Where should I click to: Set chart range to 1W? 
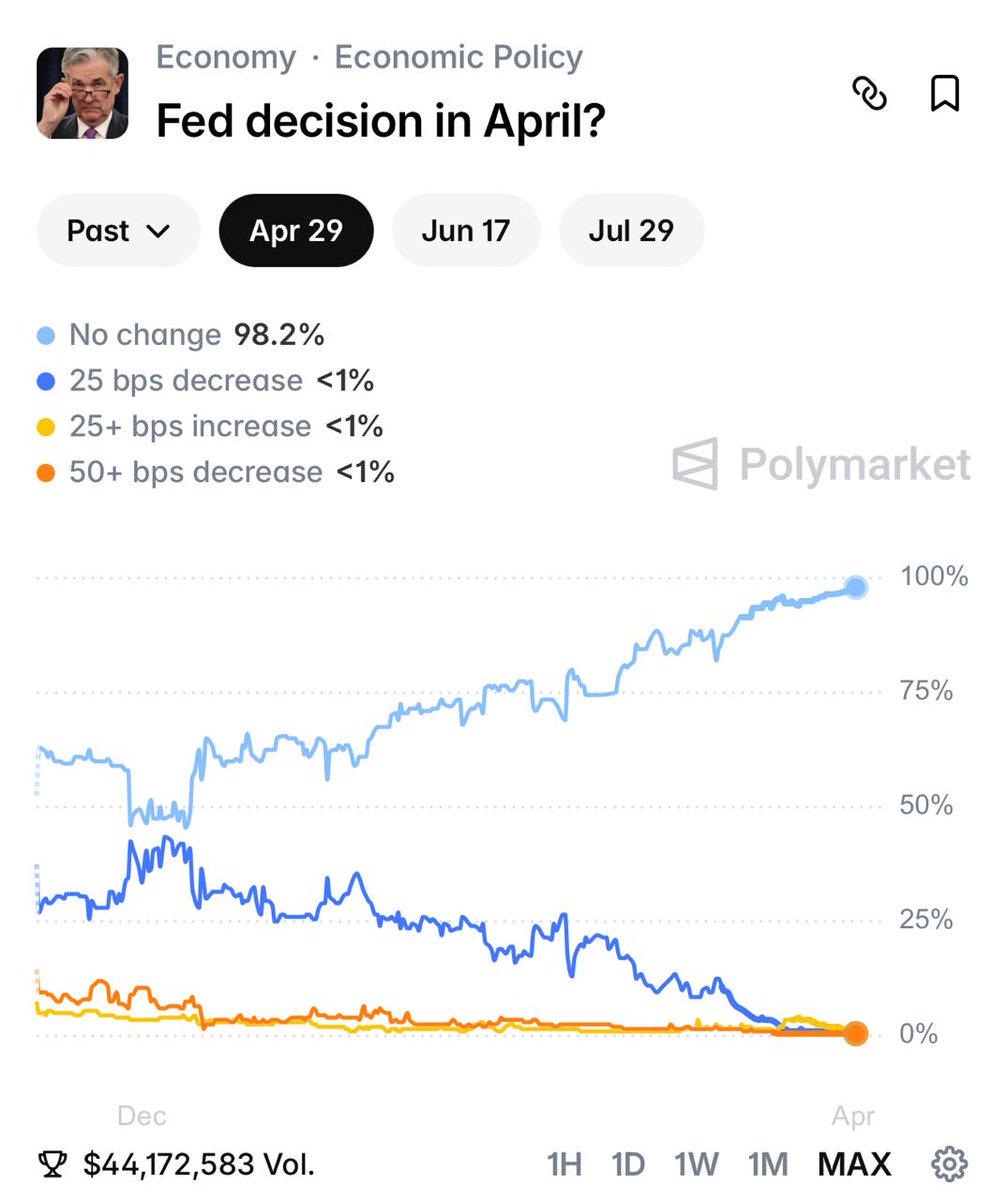(x=696, y=1164)
